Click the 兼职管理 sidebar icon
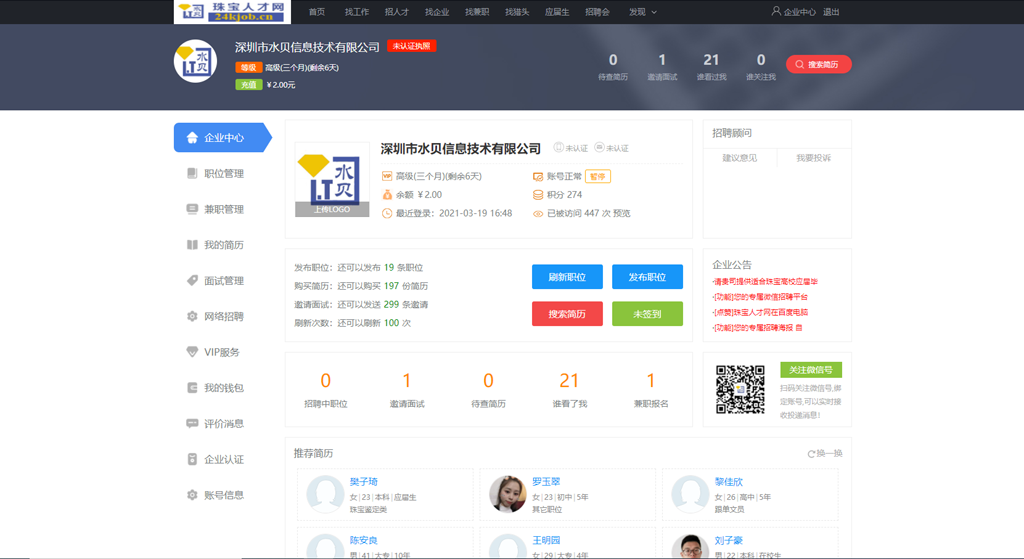The image size is (1024, 559). [x=192, y=209]
